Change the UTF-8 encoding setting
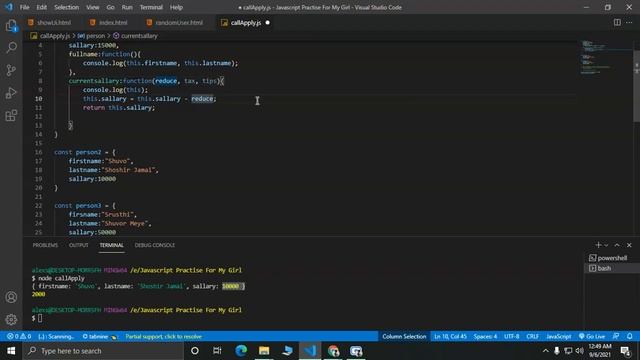This screenshot has width=640, height=360. [511, 336]
